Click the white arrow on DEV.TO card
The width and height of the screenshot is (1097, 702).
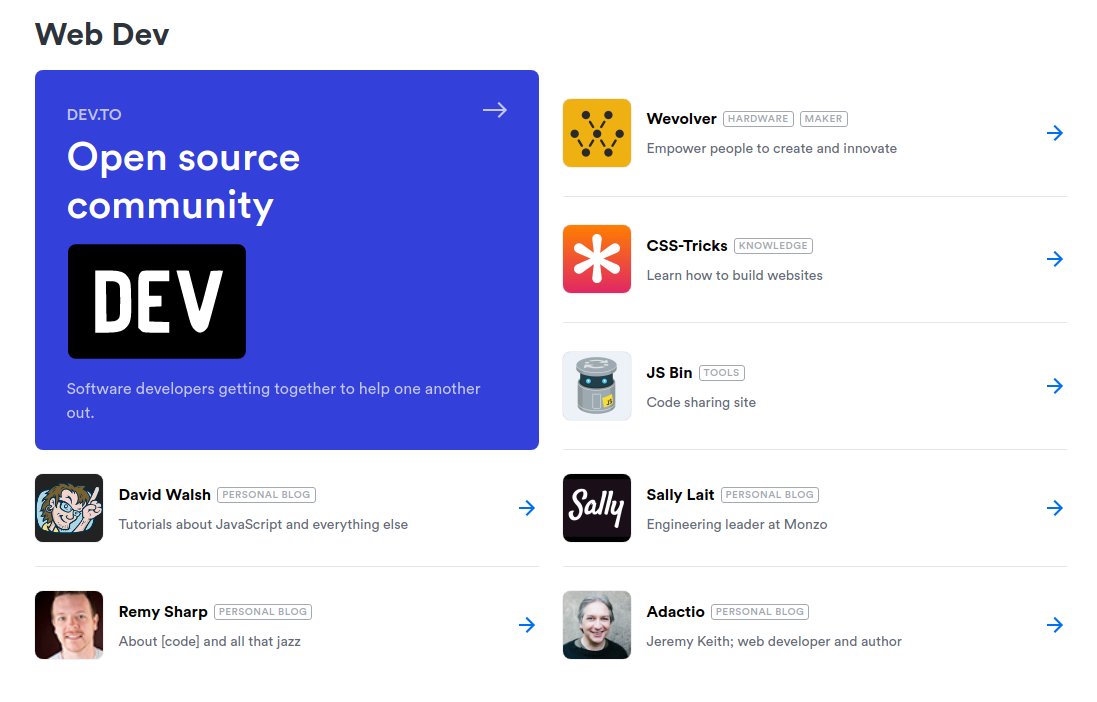click(x=495, y=110)
